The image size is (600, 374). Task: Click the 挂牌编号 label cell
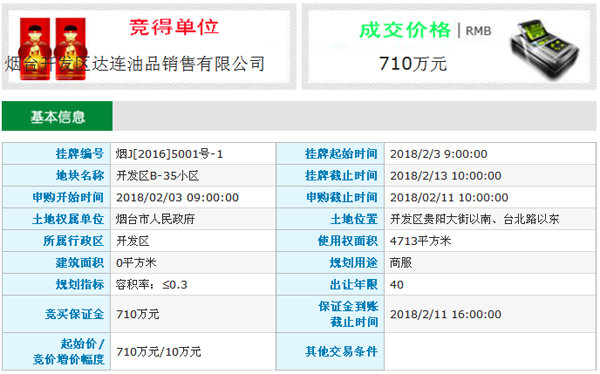57,154
